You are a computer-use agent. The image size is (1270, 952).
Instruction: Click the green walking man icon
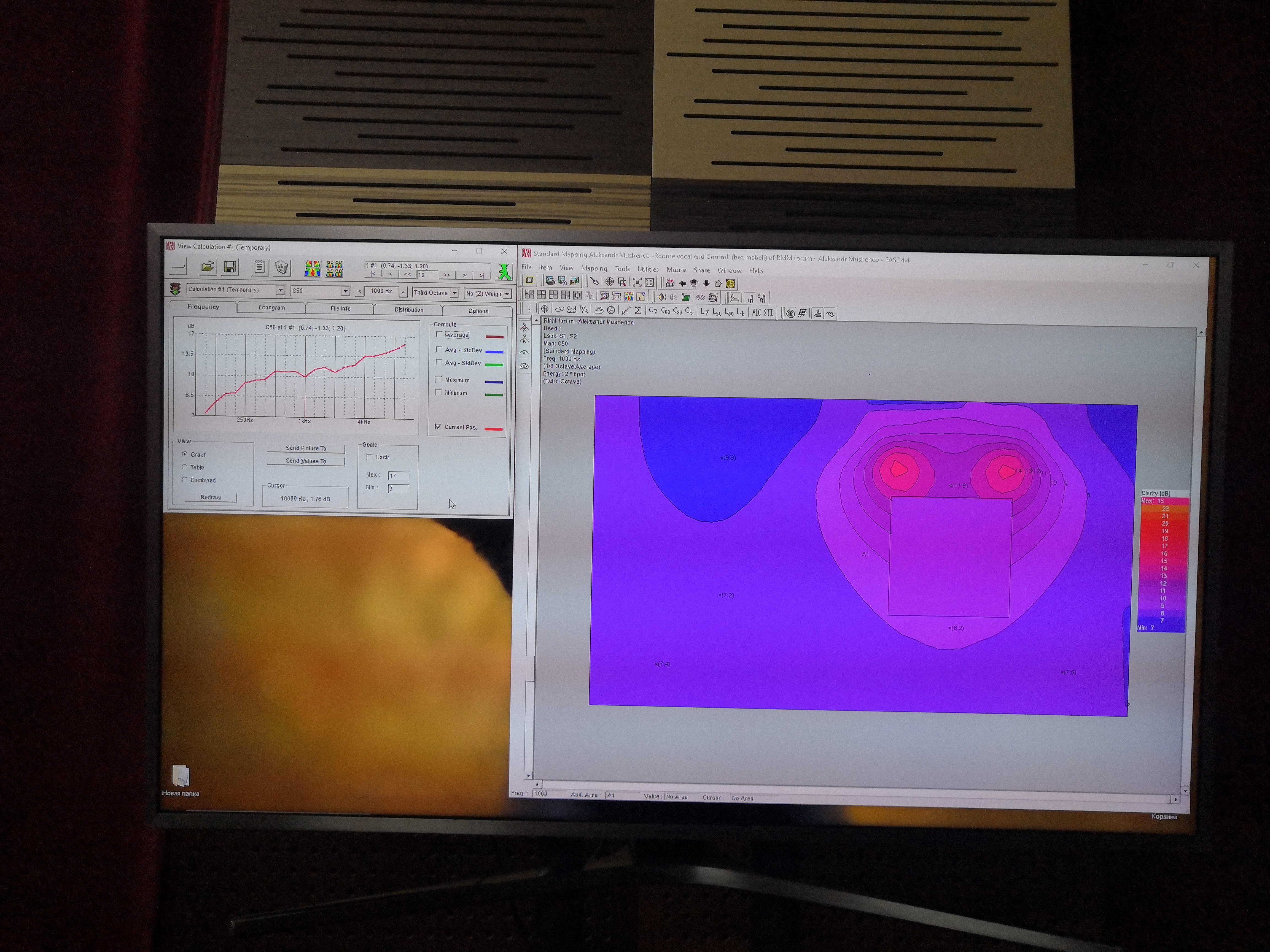504,271
